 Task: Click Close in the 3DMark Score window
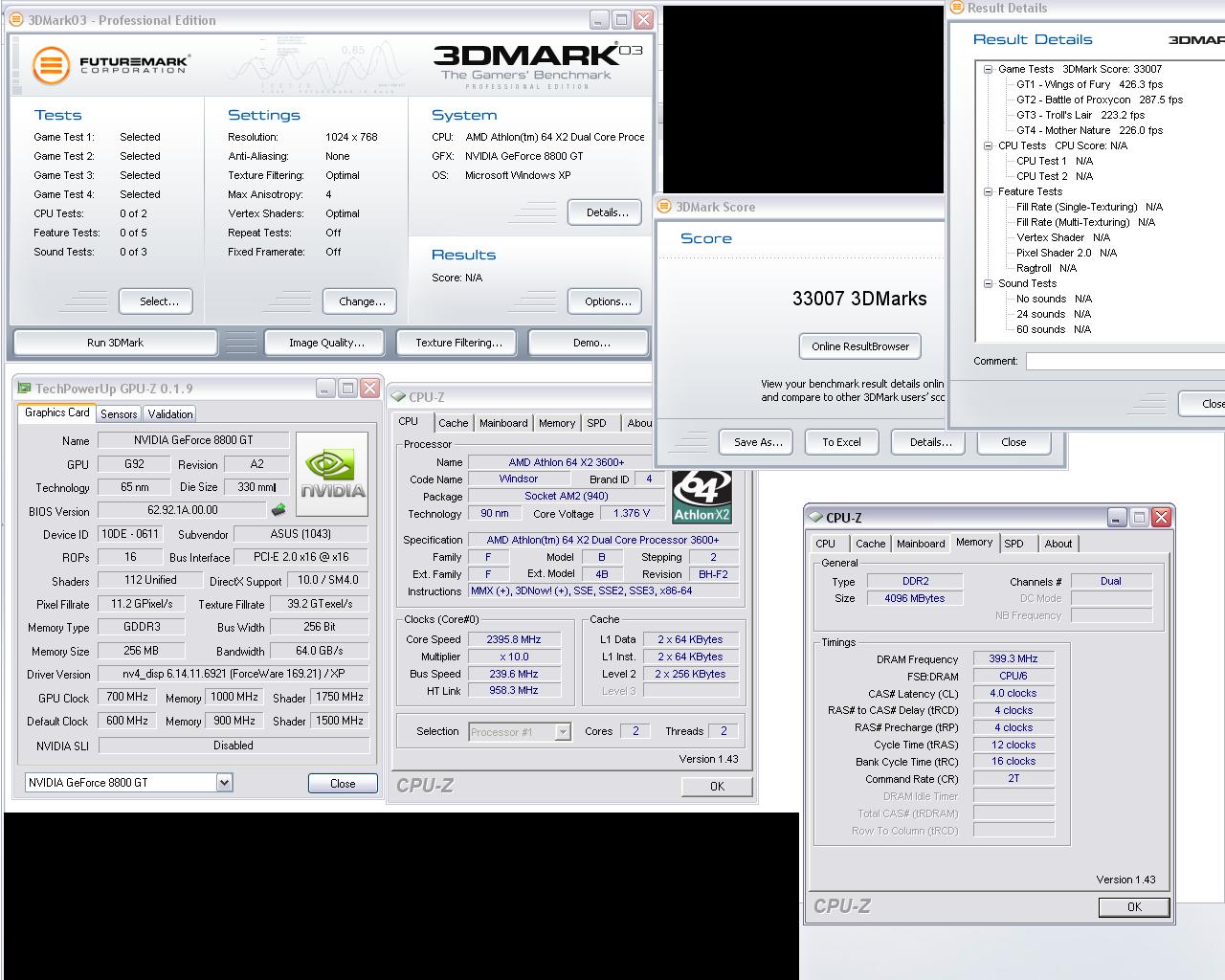click(1013, 442)
